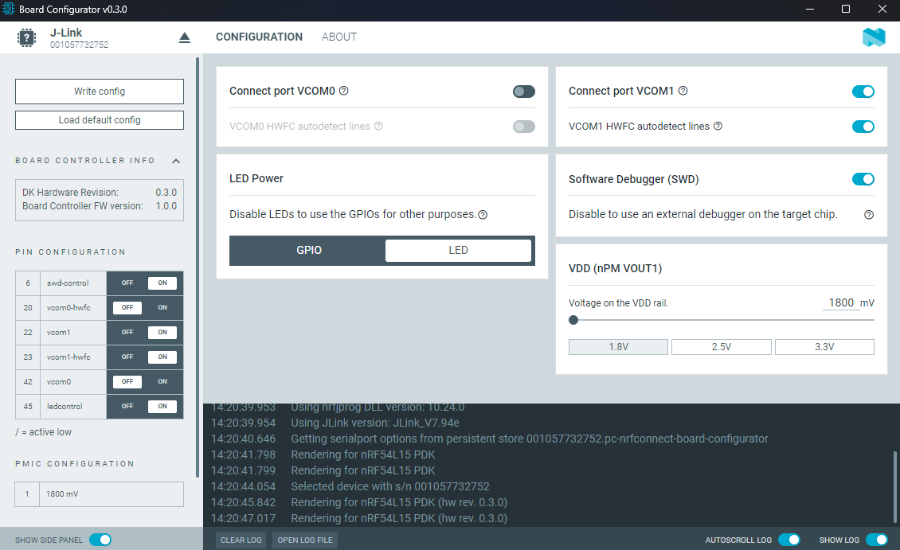Set ledcontrol pin to OFF
The image size is (900, 550).
tap(127, 406)
